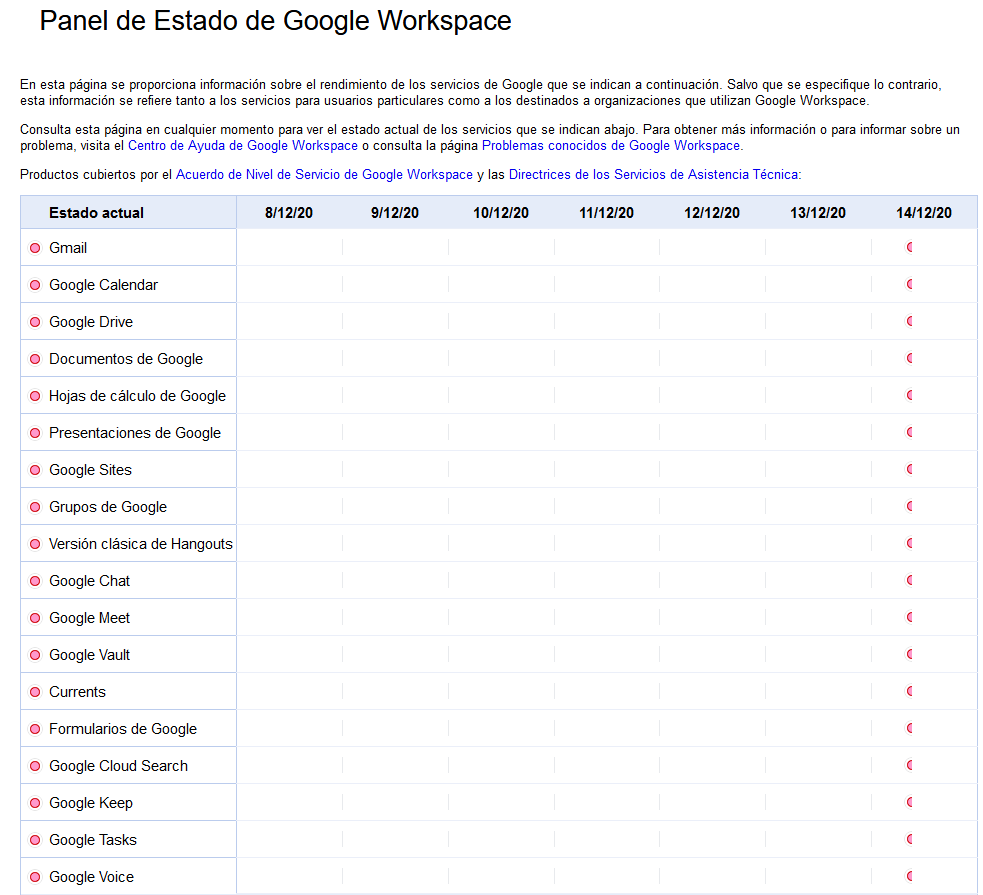Click Google Calendar incident marker under 14/12/20
This screenshot has height=895, width=983.
909,285
